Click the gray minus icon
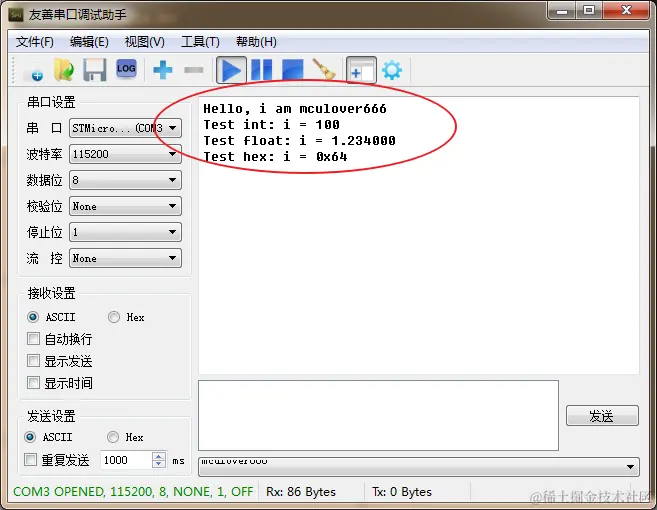The width and height of the screenshot is (657, 510). click(x=194, y=70)
